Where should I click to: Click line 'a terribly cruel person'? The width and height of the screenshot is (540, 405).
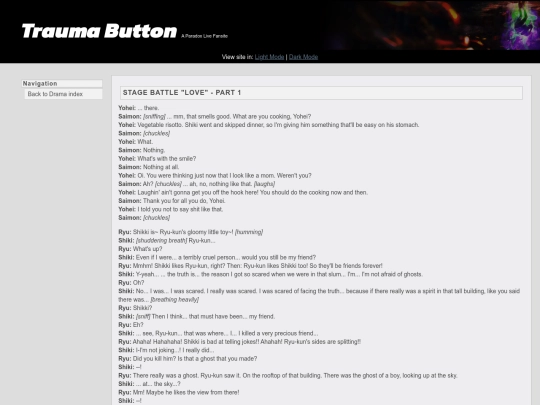pos(217,257)
